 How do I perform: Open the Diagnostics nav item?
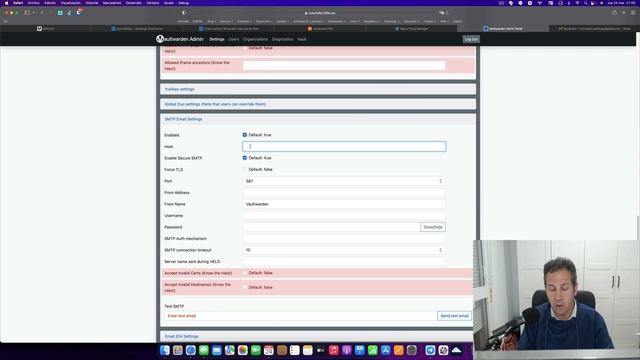(282, 39)
